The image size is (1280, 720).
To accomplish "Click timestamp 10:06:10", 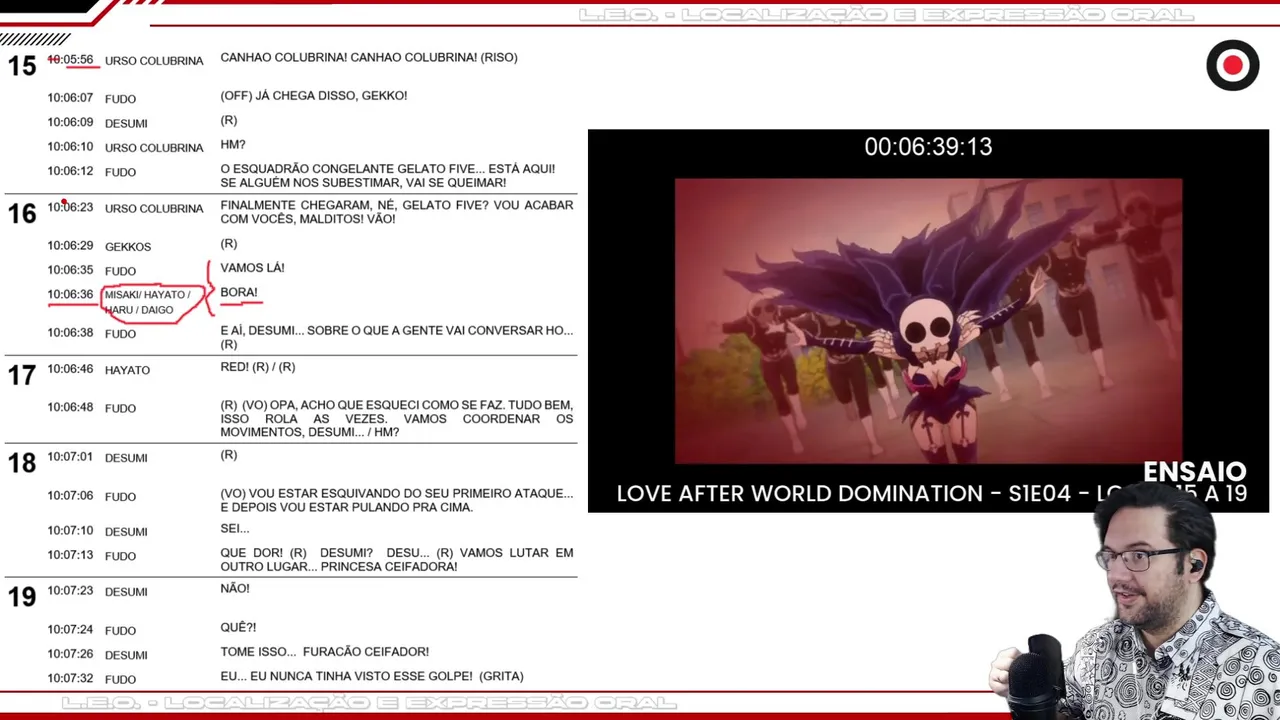I will tap(70, 147).
